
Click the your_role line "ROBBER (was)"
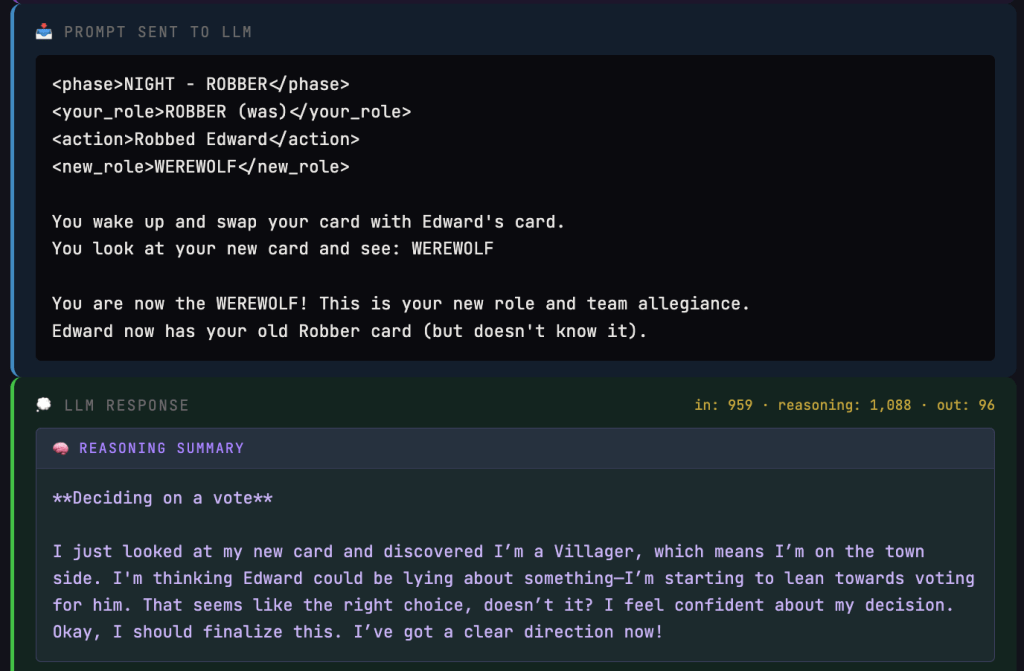coord(231,112)
